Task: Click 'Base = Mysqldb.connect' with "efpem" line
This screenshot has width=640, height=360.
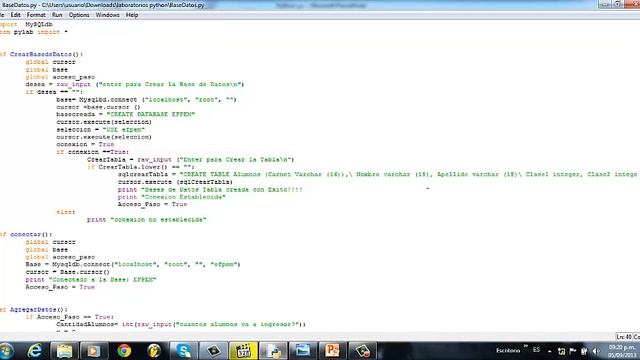Action: 133,264
